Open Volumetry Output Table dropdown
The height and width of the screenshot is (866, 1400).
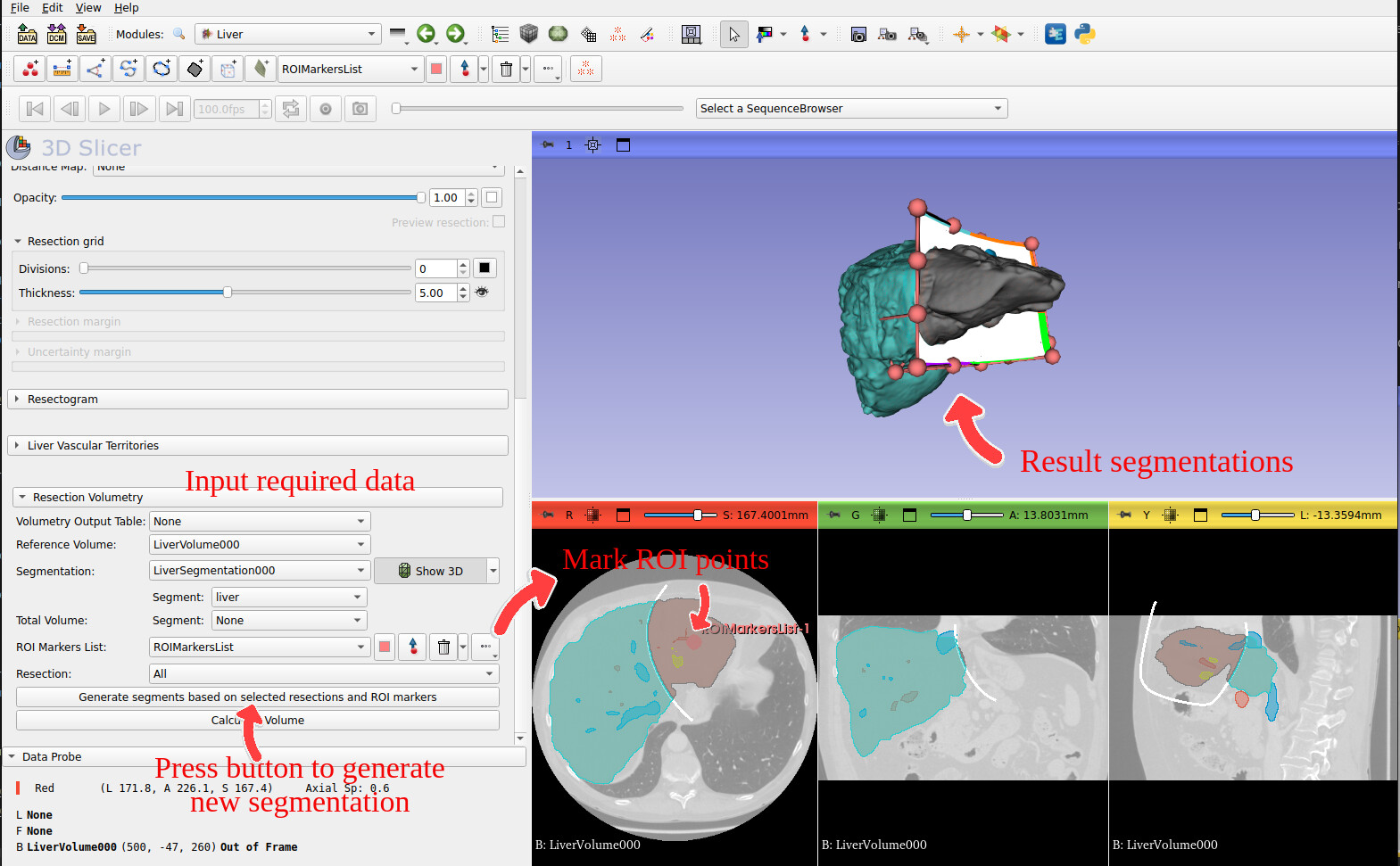260,521
